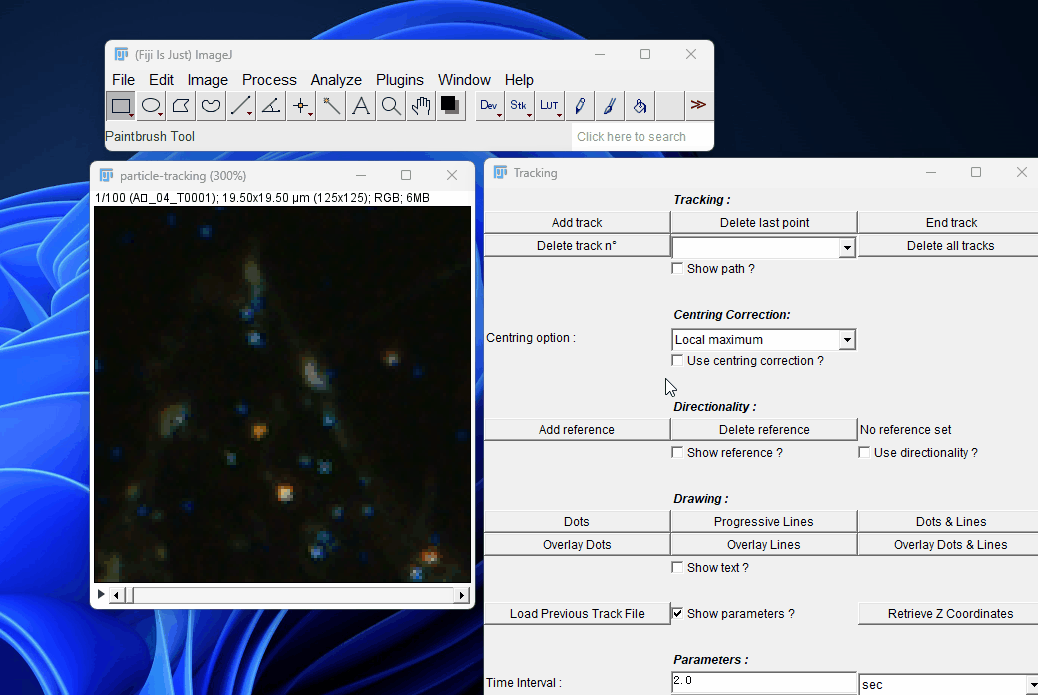This screenshot has height=695, width=1038.
Task: Select the Paintbrush tool
Action: coord(610,106)
